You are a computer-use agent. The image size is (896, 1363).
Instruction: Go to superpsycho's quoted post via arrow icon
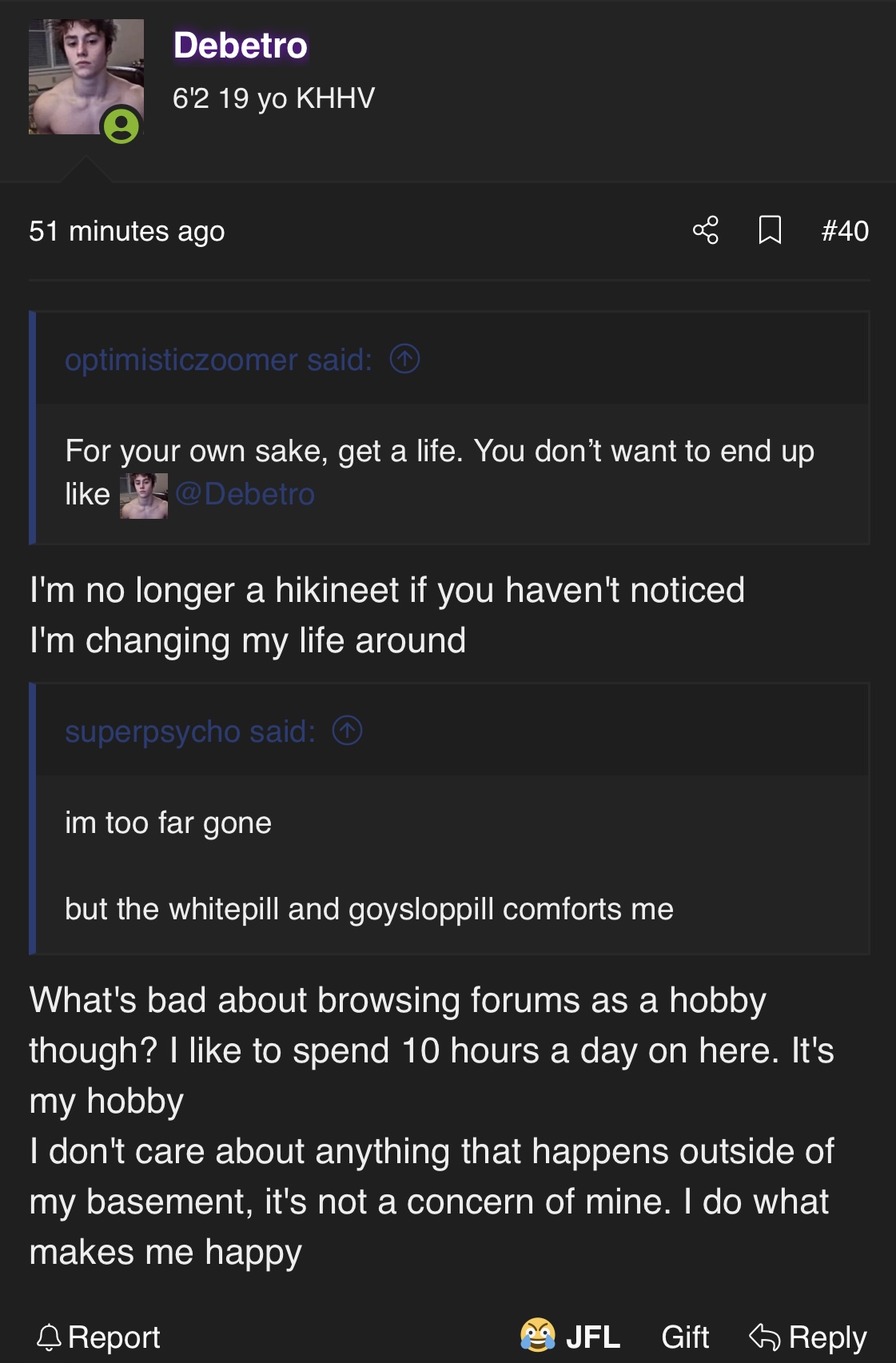click(347, 731)
